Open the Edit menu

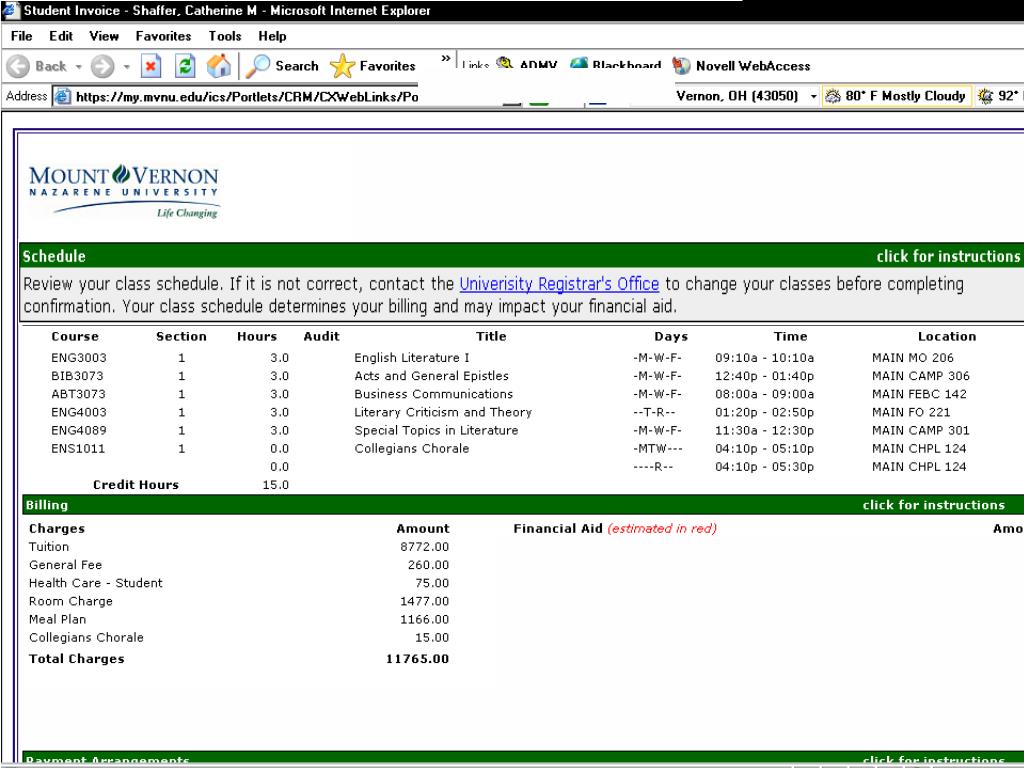61,36
